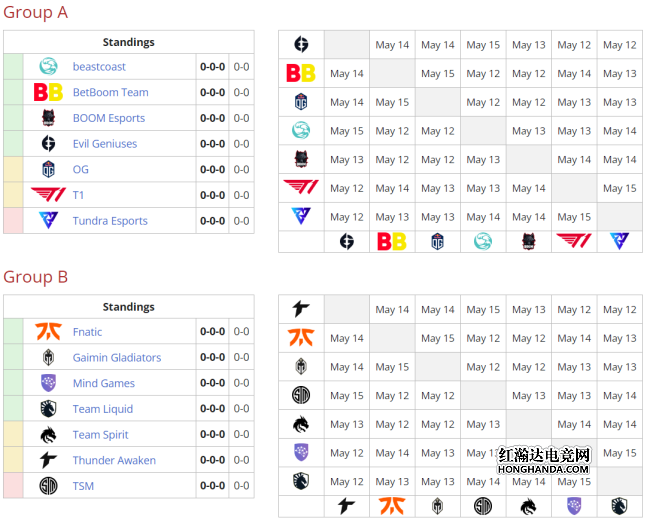Select the BetBoom row logo in Group A crosstable
Viewport: 650px width, 527px height.
point(301,73)
